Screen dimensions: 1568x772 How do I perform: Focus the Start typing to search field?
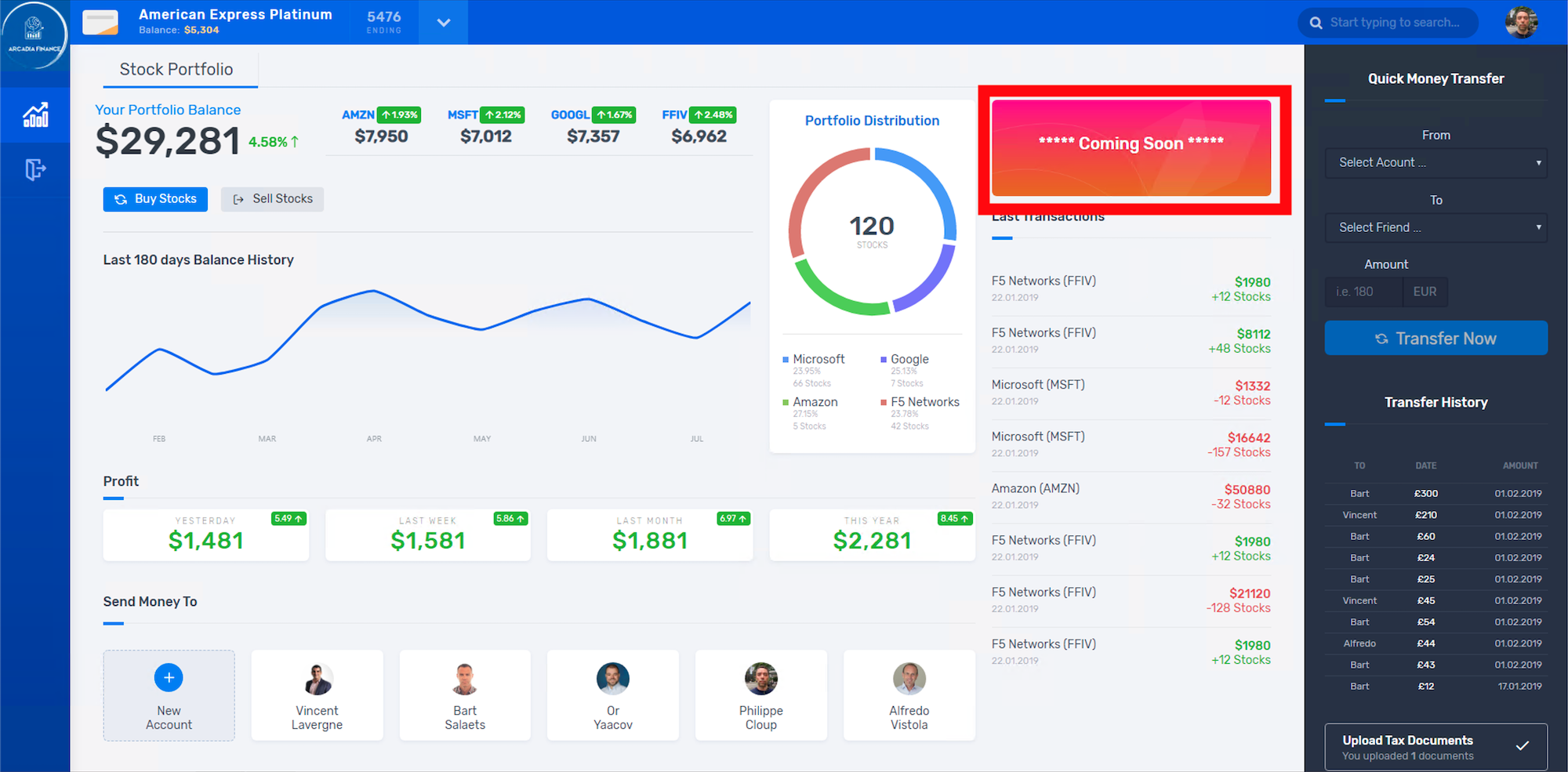pyautogui.click(x=1395, y=23)
